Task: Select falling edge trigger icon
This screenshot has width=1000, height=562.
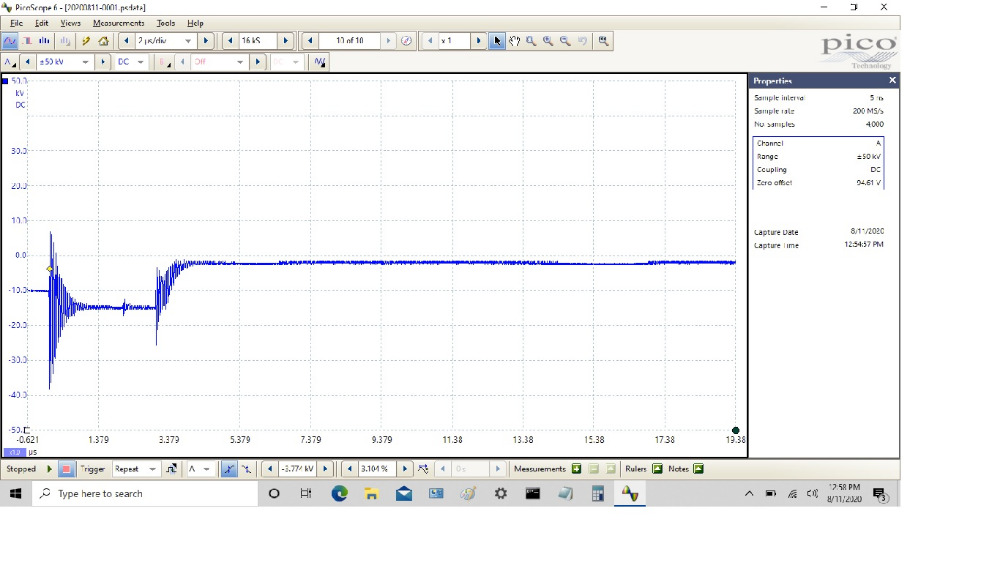Action: 246,469
